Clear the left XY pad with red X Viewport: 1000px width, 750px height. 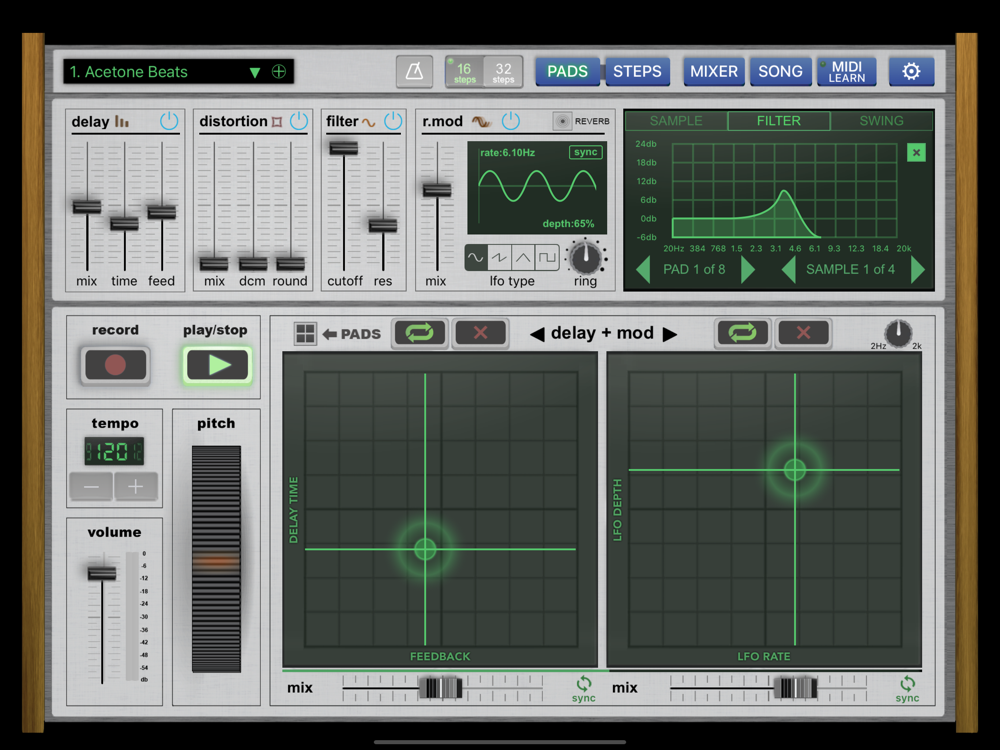(480, 333)
